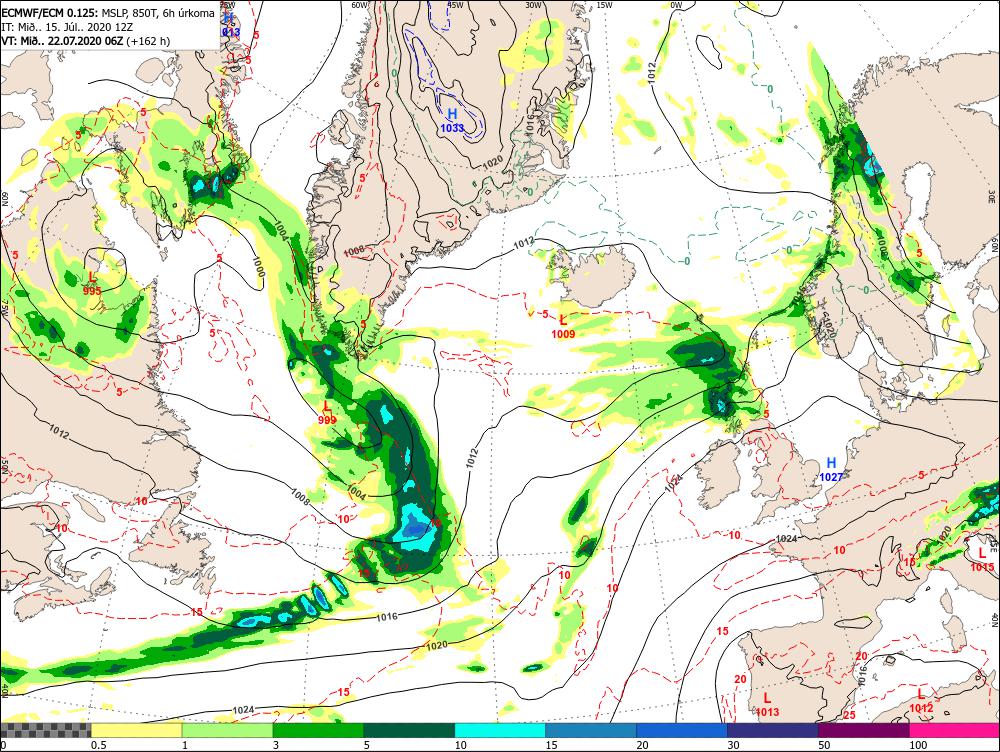Click the L 999 low marker
Image resolution: width=1000 pixels, height=752 pixels.
tap(327, 413)
